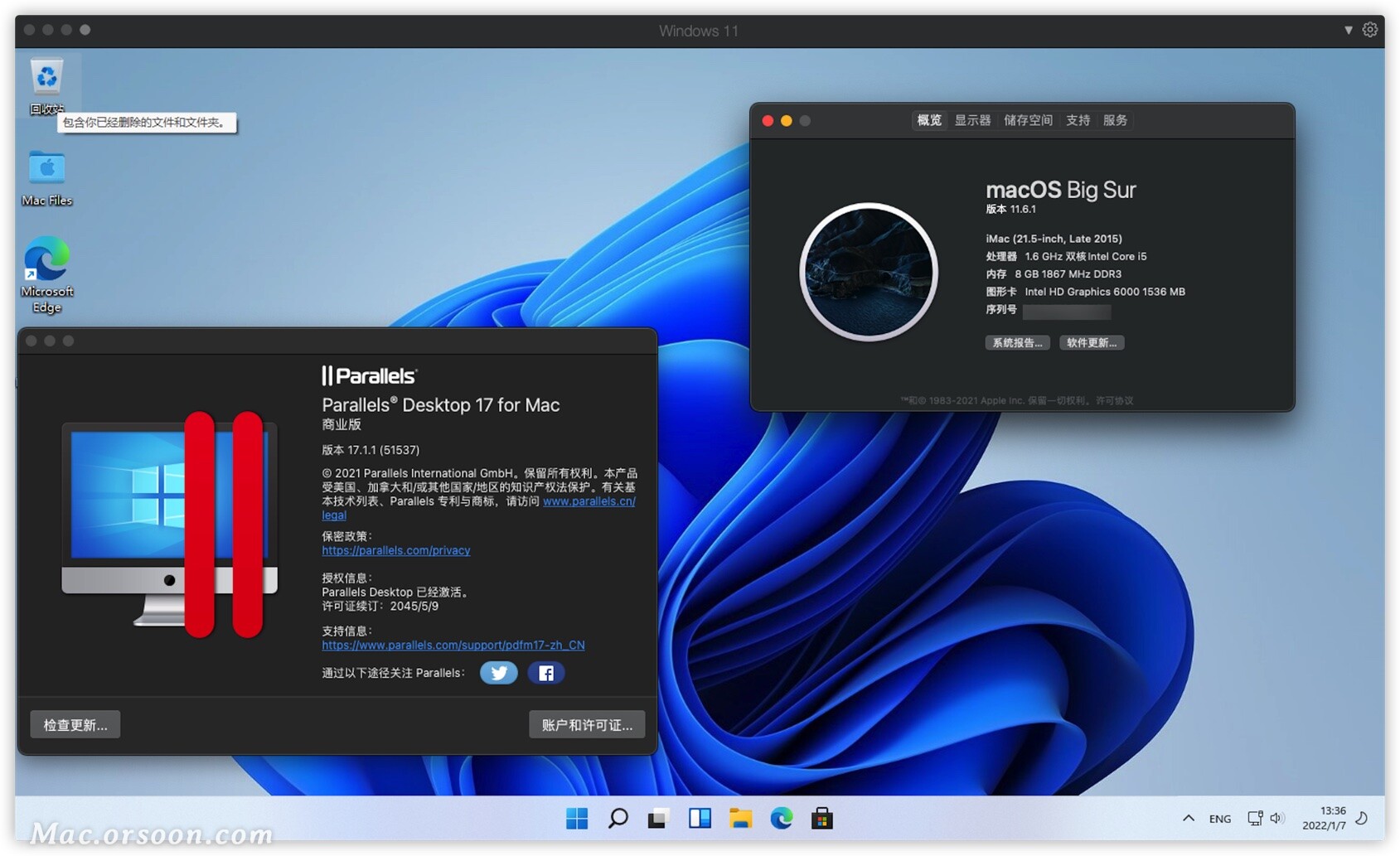Expand the Windows 11 title bar dropdown arrow
The image size is (1400, 856).
click(1349, 30)
